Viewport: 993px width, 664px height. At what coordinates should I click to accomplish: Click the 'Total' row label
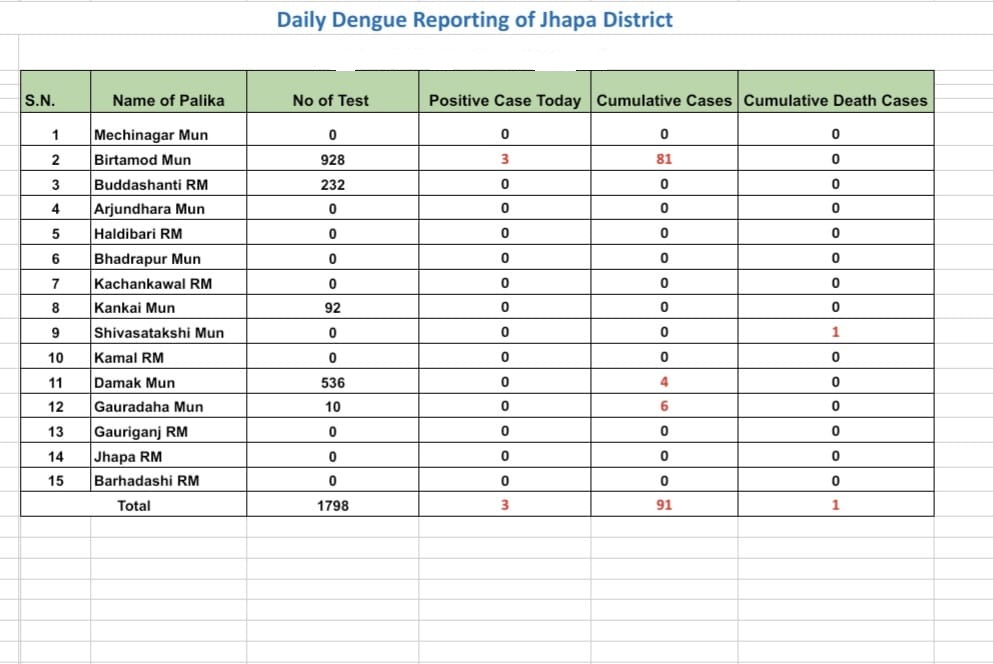(x=134, y=505)
